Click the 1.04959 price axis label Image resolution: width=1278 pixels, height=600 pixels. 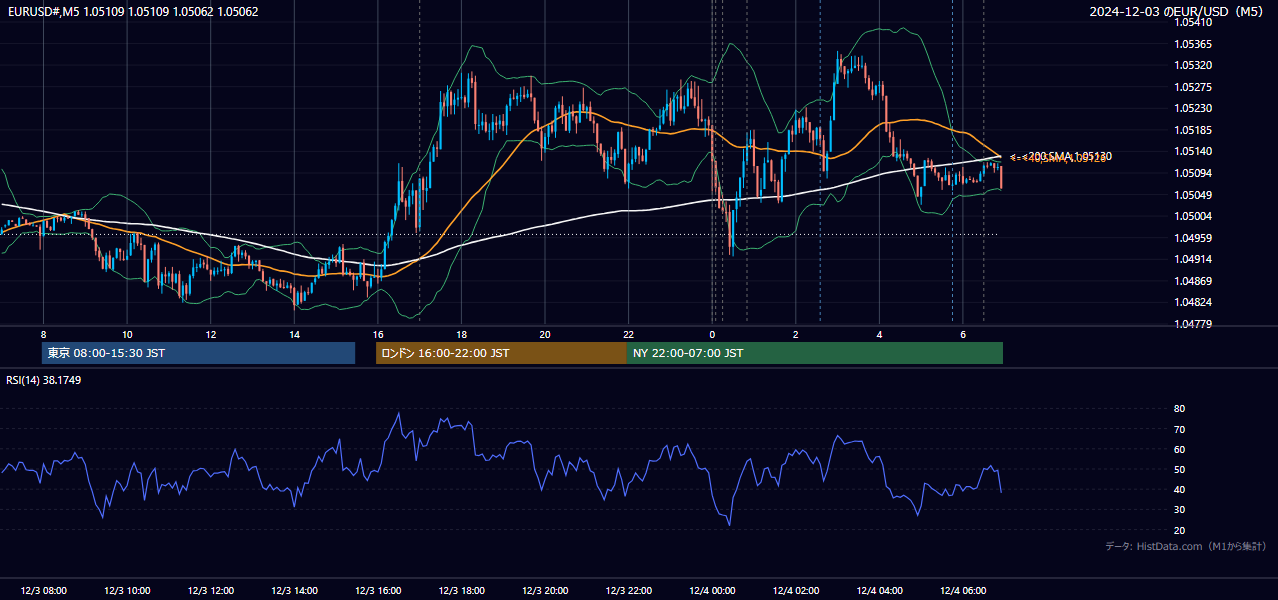[1193, 238]
